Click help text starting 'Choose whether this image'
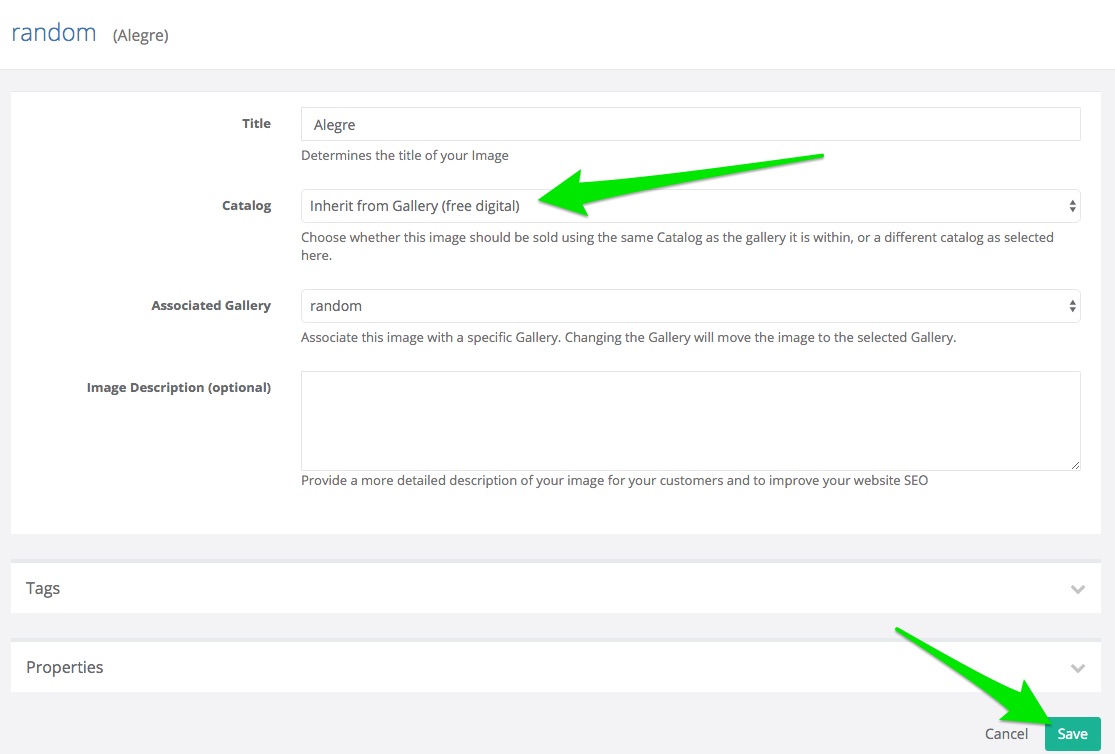This screenshot has width=1115, height=754. [677, 246]
